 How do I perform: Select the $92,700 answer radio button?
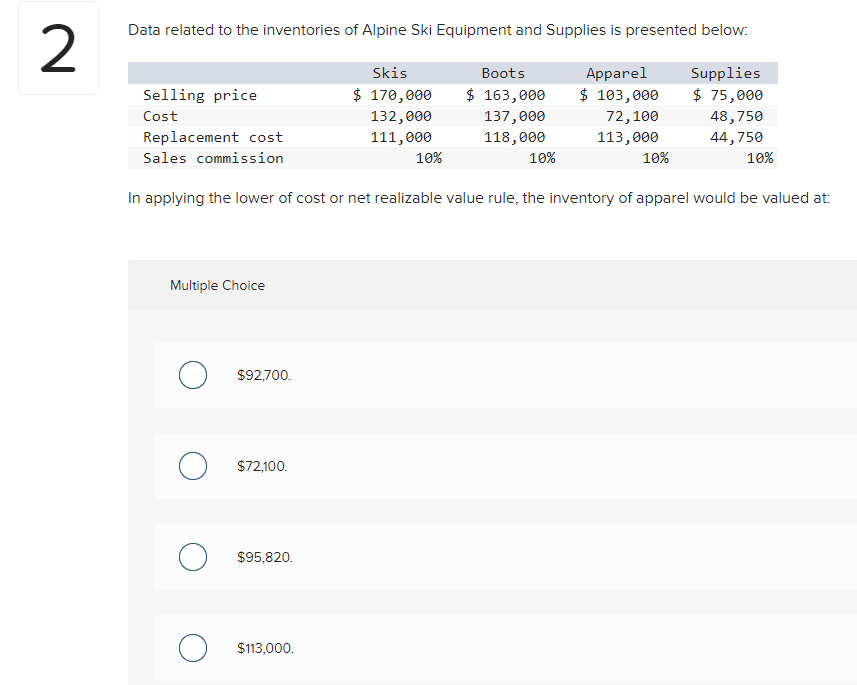193,375
